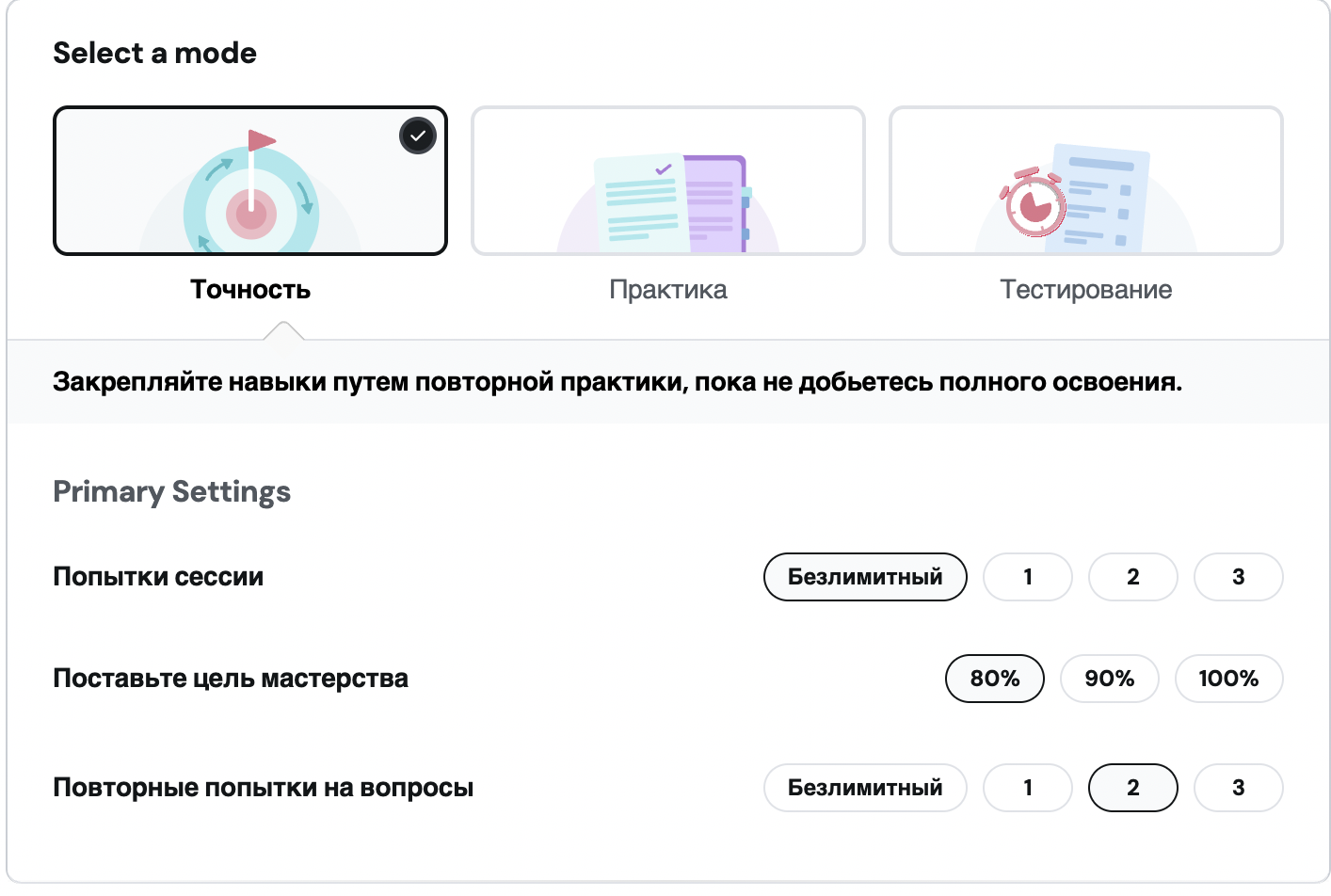Set Повторные попытки на вопросы to 1
The image size is (1331, 896).
[x=1028, y=788]
